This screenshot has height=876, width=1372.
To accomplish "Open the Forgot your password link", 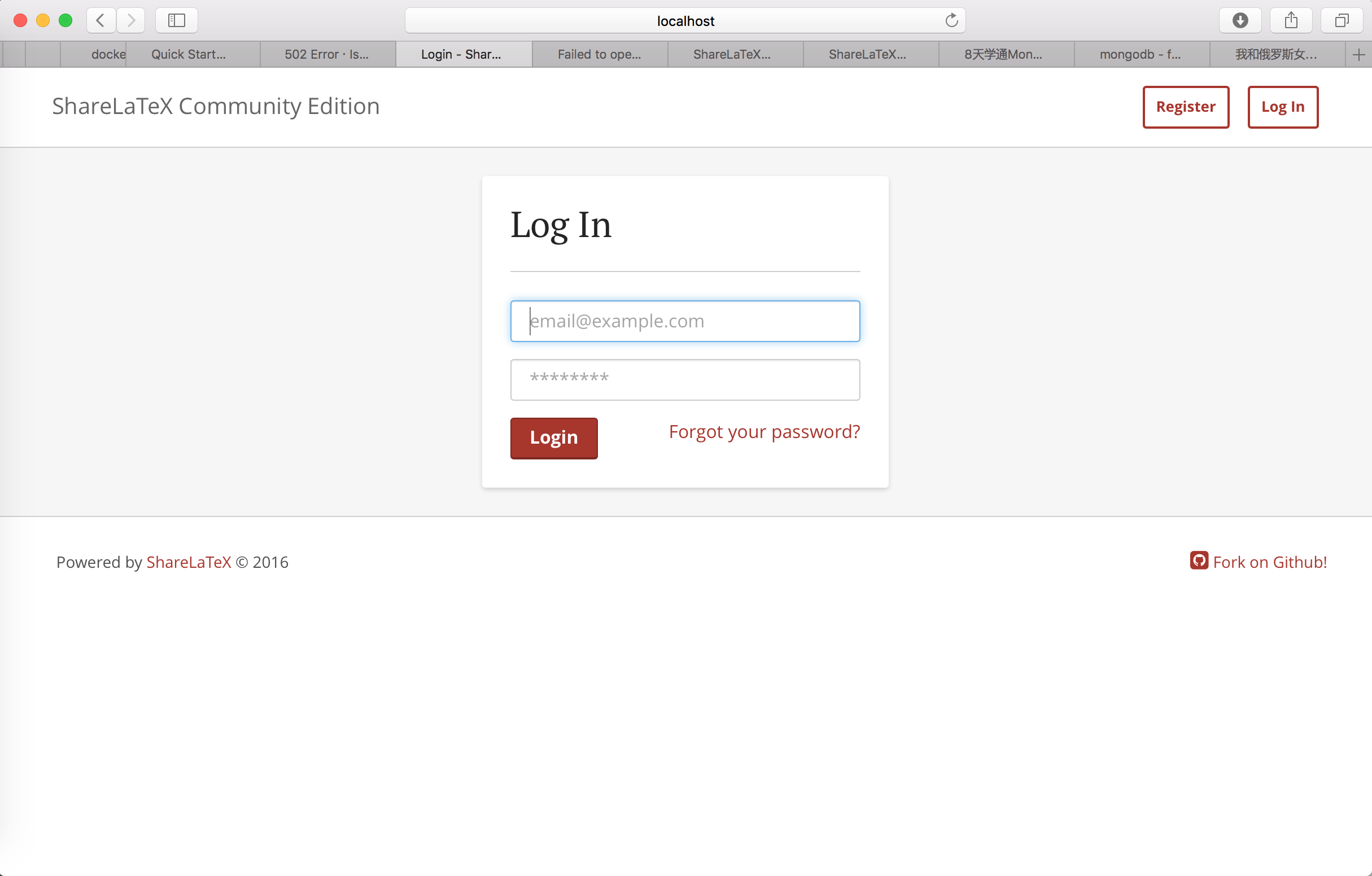I will 764,432.
